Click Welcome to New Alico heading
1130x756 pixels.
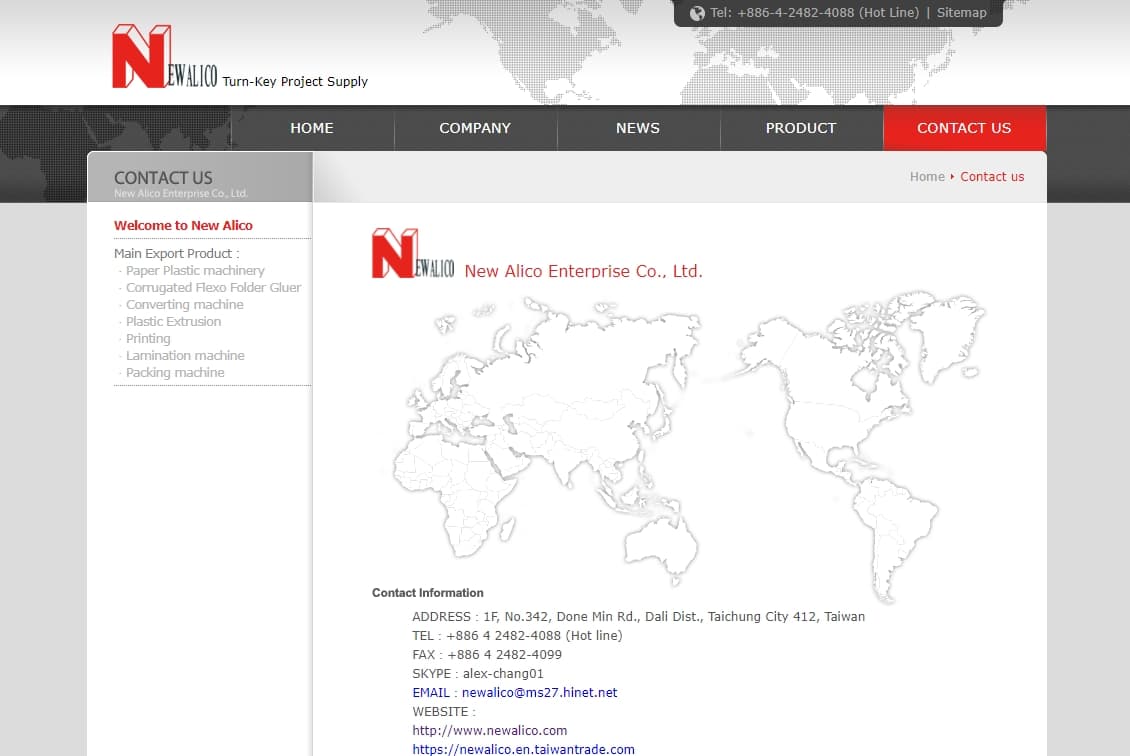point(183,226)
